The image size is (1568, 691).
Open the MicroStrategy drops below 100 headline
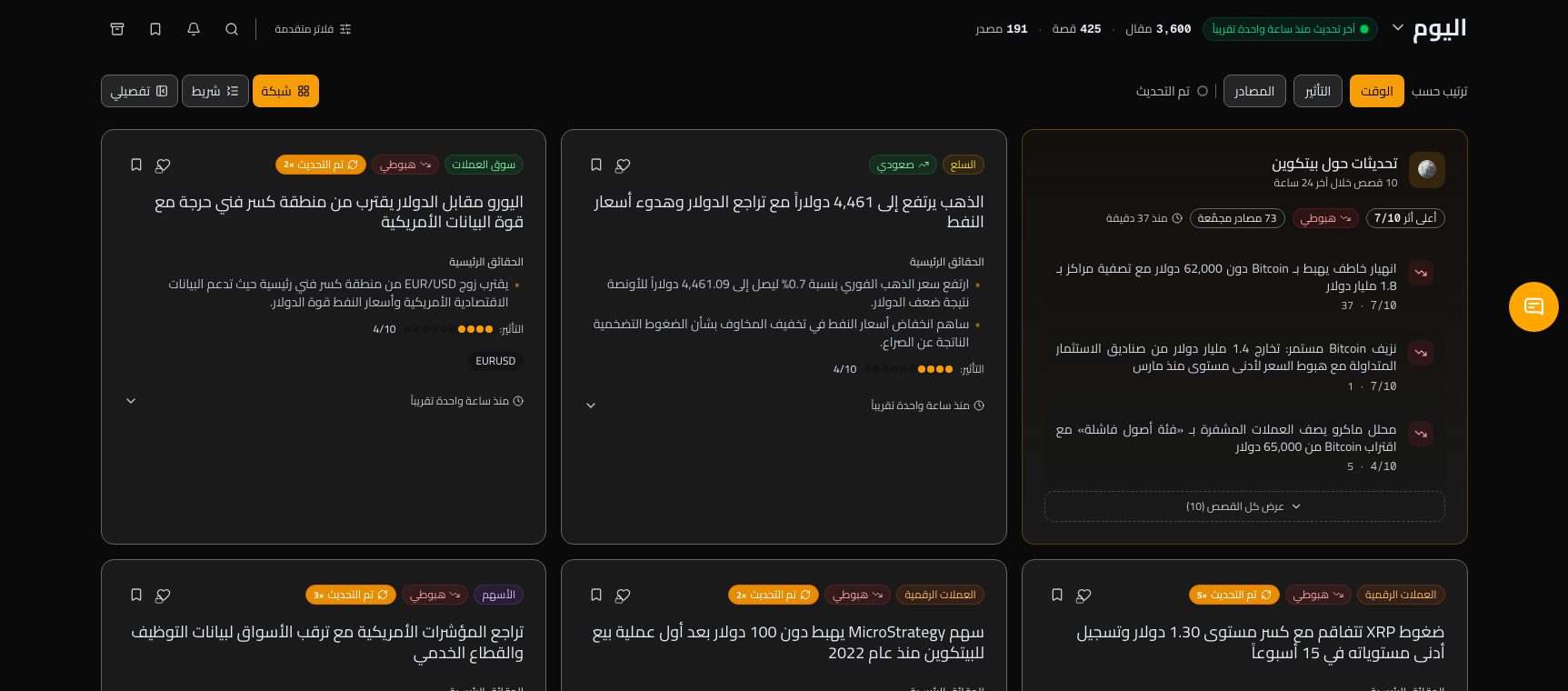(x=788, y=642)
